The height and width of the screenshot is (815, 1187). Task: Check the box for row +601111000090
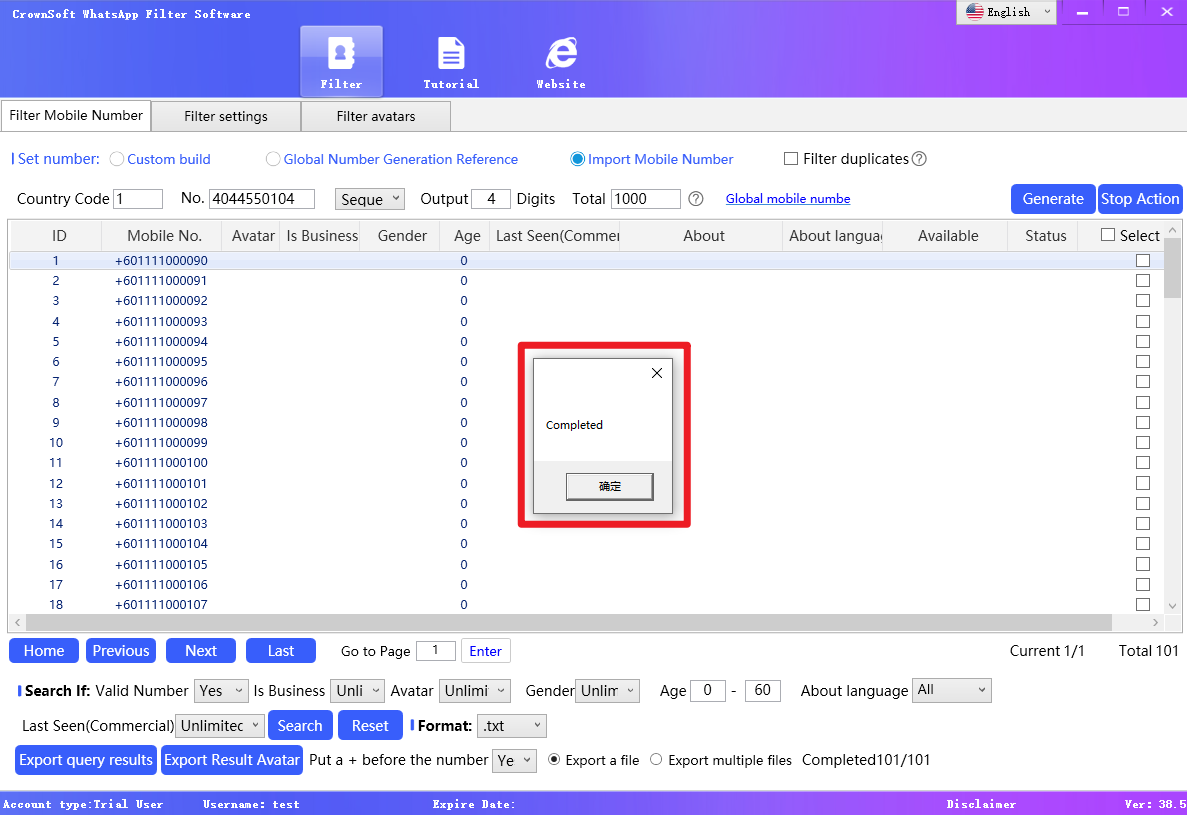[x=1143, y=260]
